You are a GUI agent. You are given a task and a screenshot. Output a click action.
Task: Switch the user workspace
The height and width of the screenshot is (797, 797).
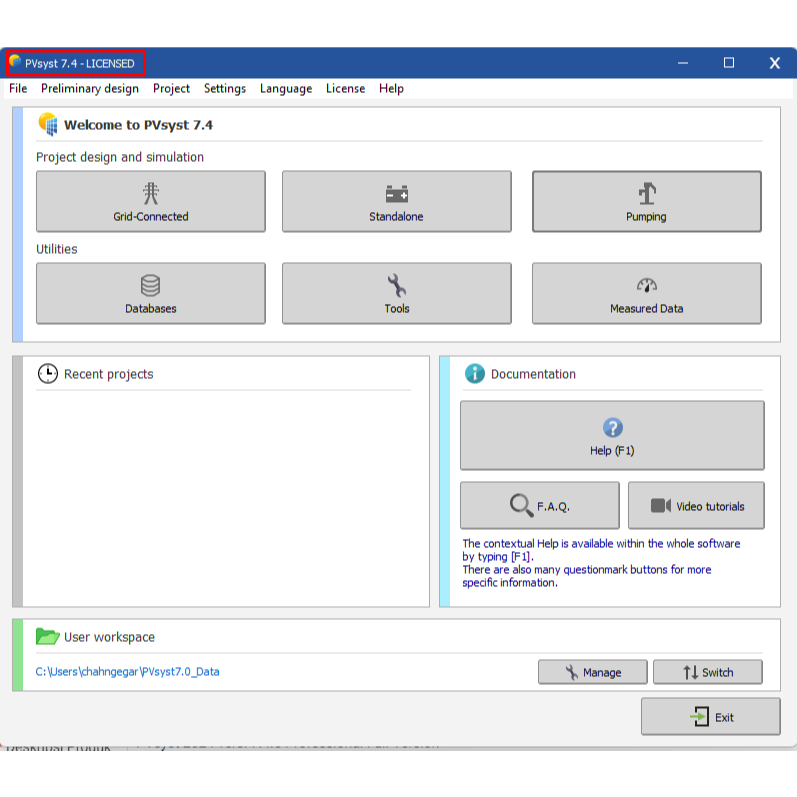tap(707, 672)
